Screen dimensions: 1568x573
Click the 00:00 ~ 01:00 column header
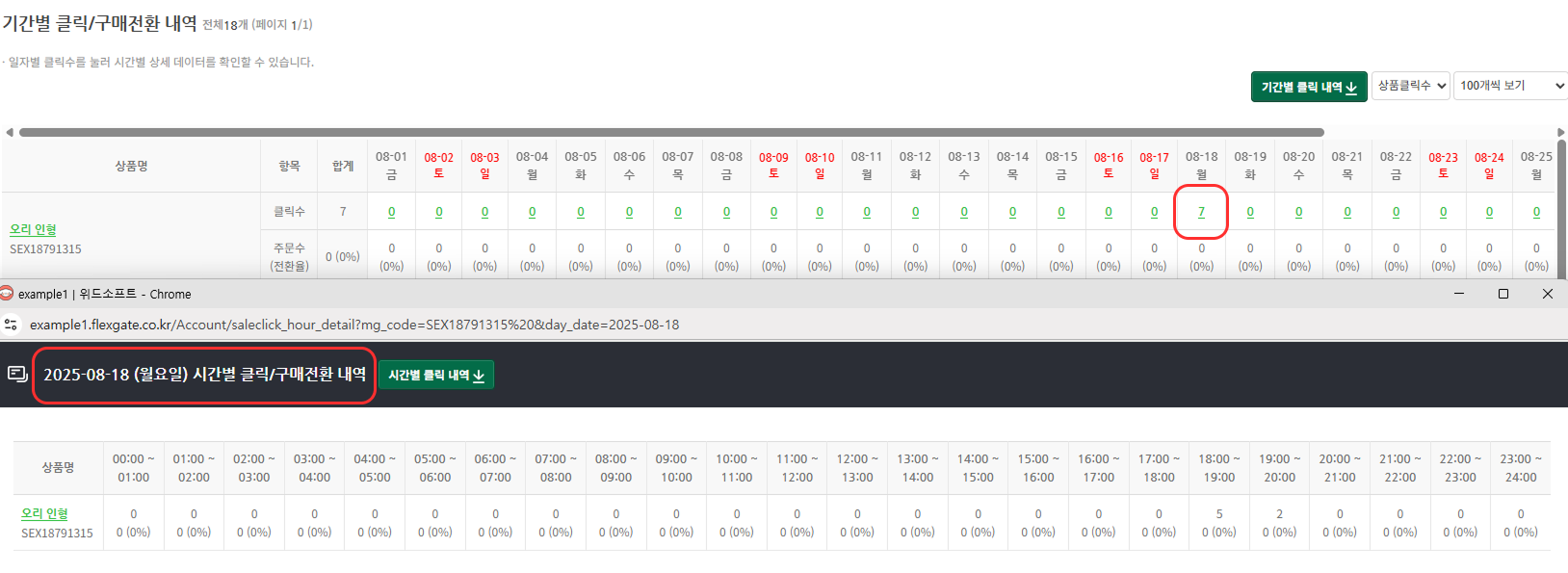pos(133,468)
